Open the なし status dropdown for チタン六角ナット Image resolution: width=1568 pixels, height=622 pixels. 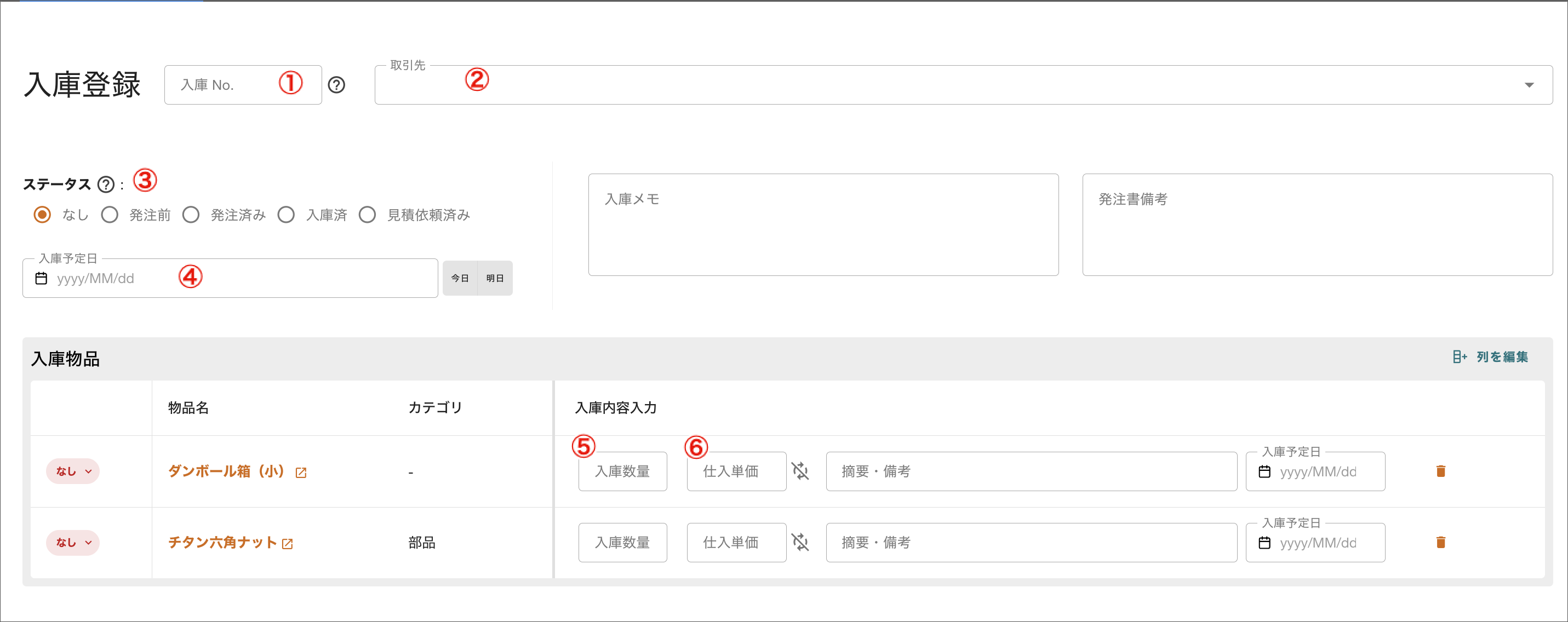tap(73, 542)
